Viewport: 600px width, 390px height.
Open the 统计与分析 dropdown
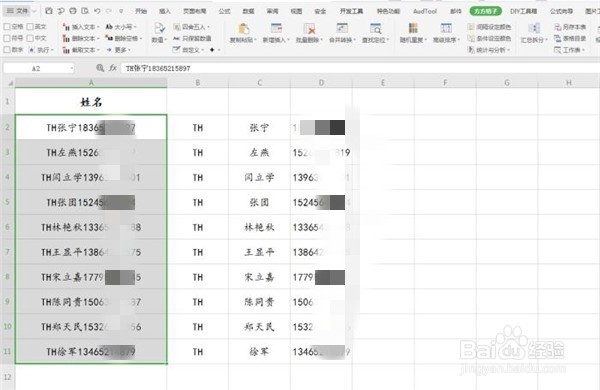point(489,50)
